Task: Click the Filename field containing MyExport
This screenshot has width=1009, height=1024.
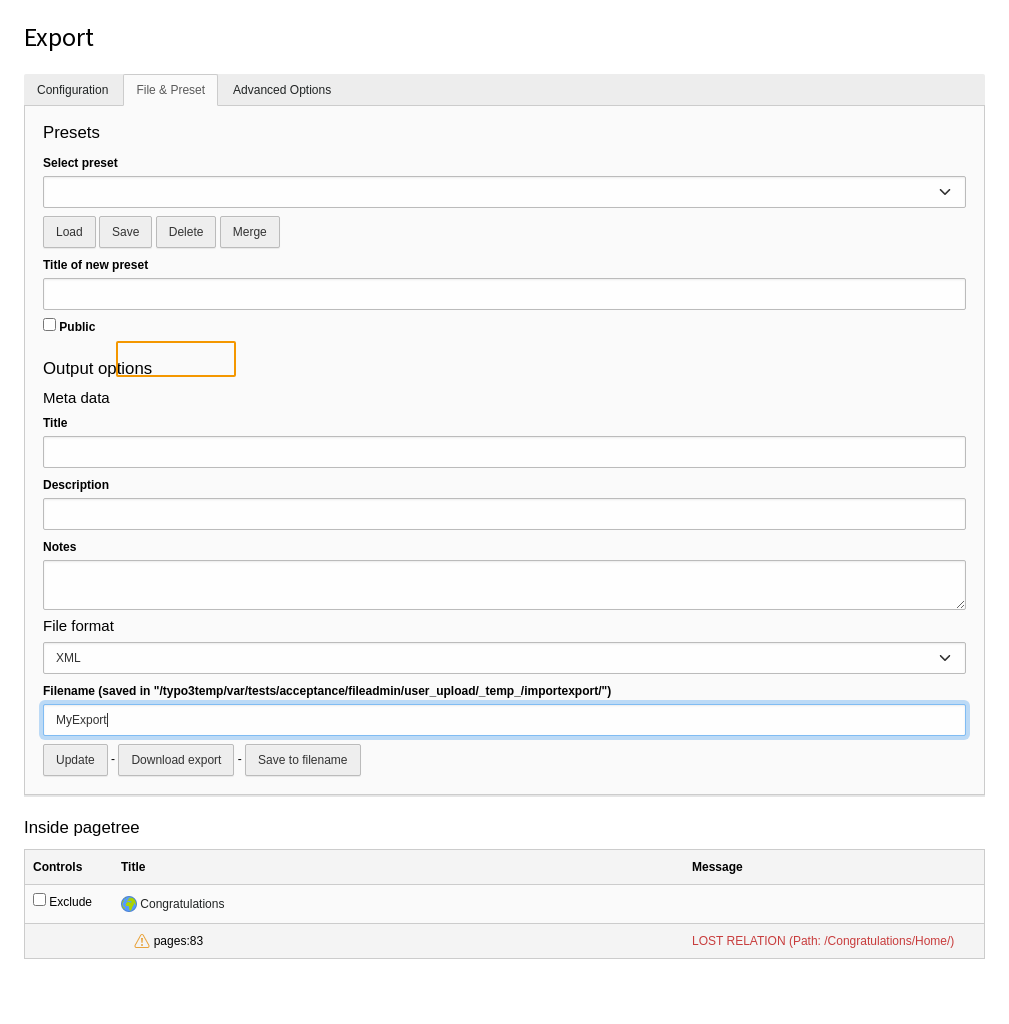Action: pyautogui.click(x=504, y=719)
